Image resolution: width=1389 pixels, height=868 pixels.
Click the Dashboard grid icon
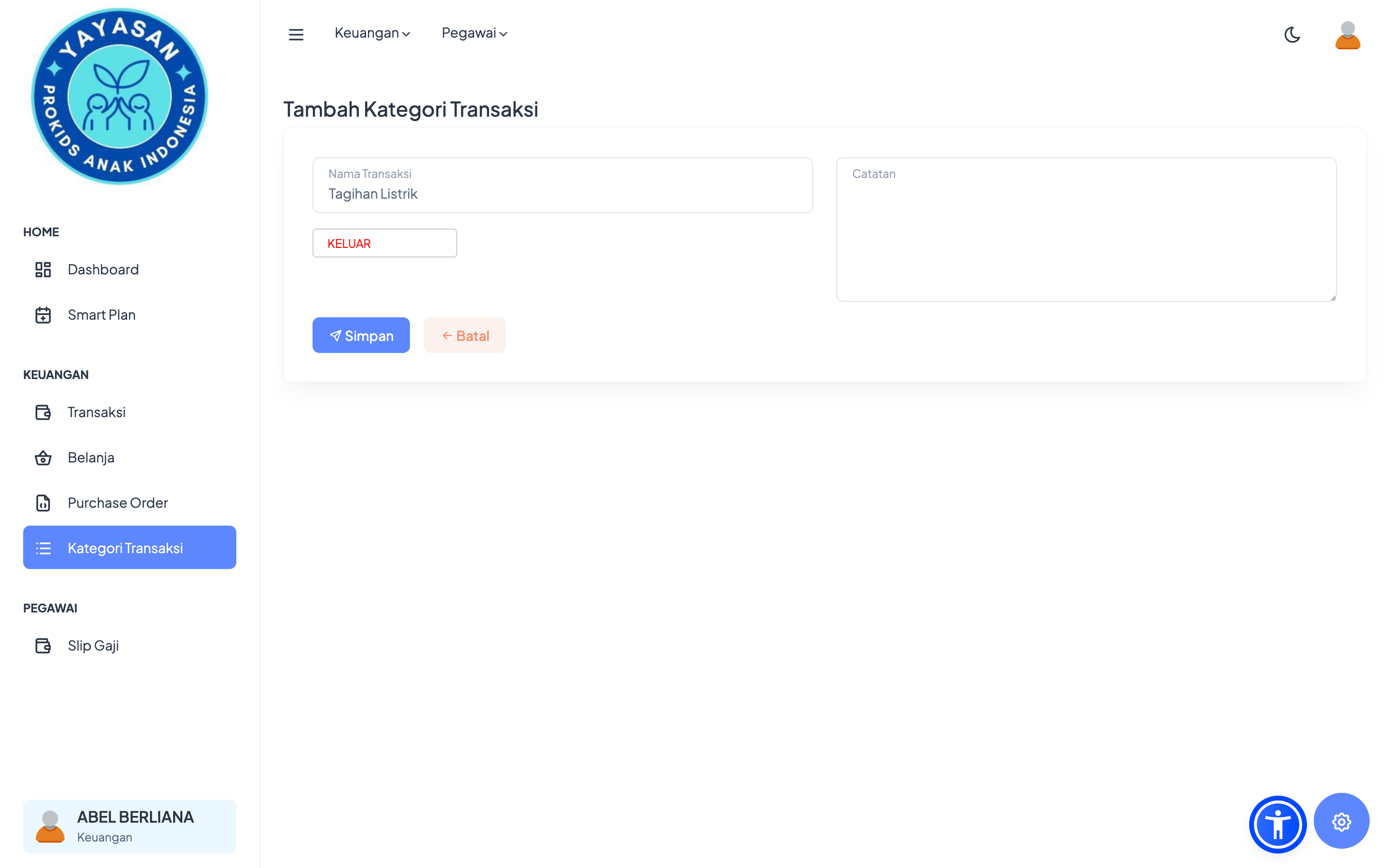point(43,270)
